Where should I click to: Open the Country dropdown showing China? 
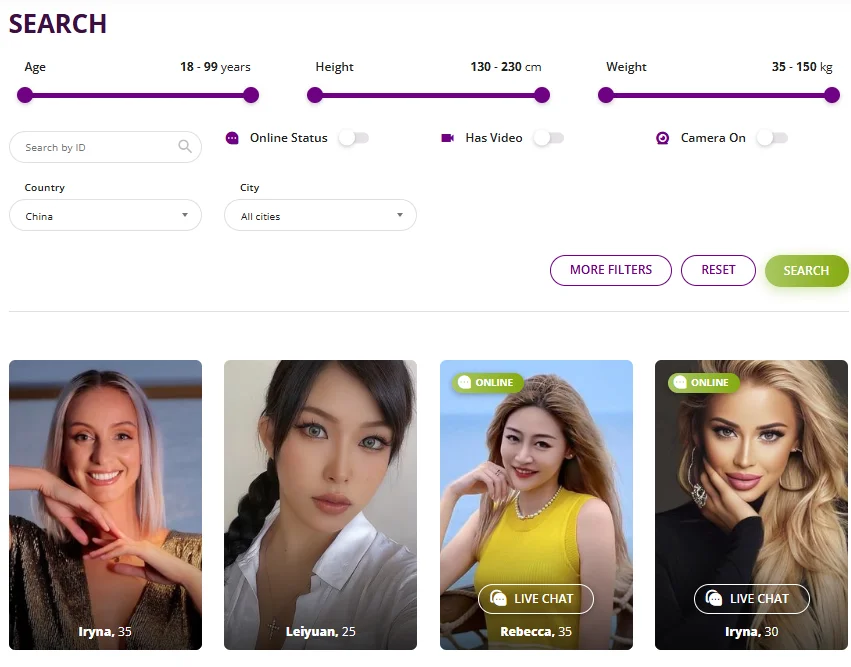[105, 215]
